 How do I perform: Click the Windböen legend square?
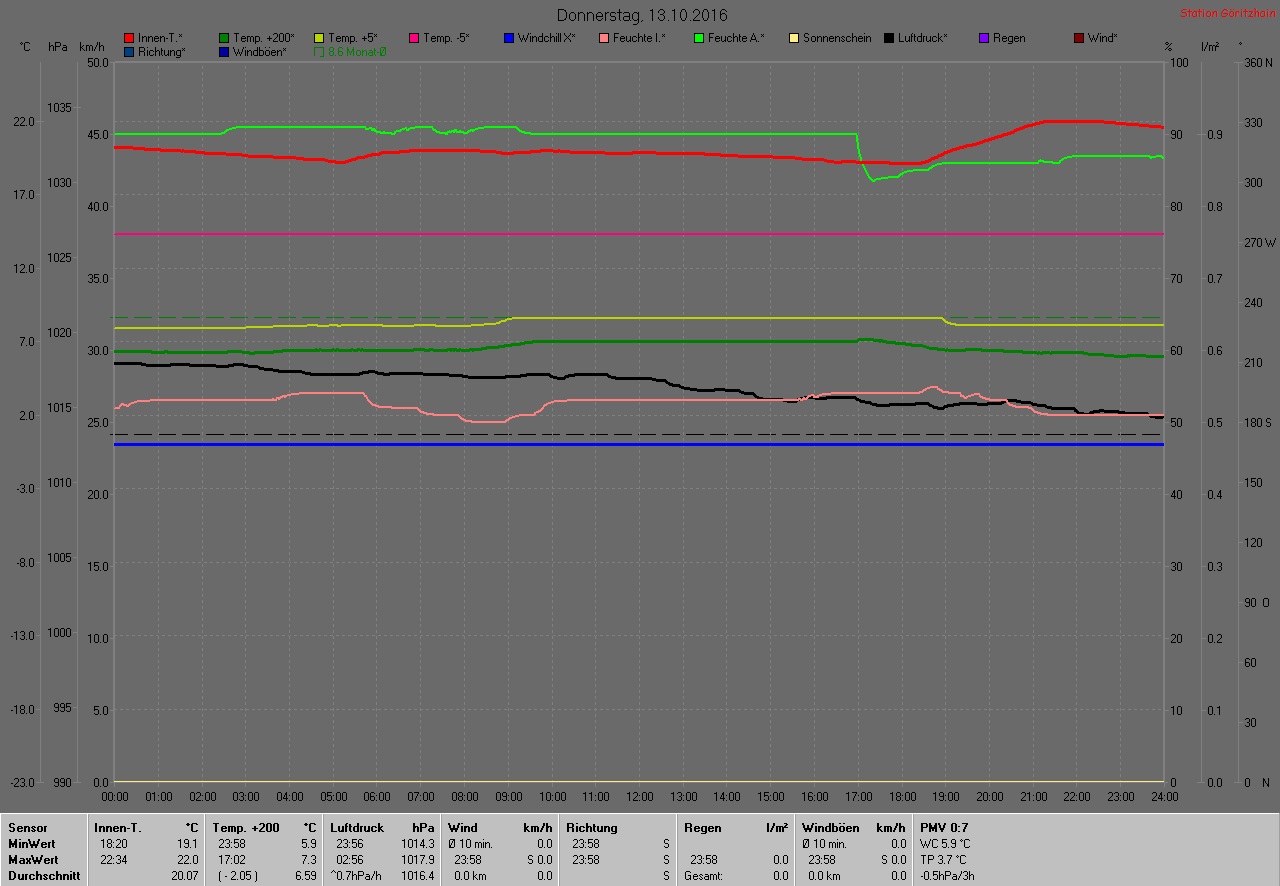click(224, 51)
